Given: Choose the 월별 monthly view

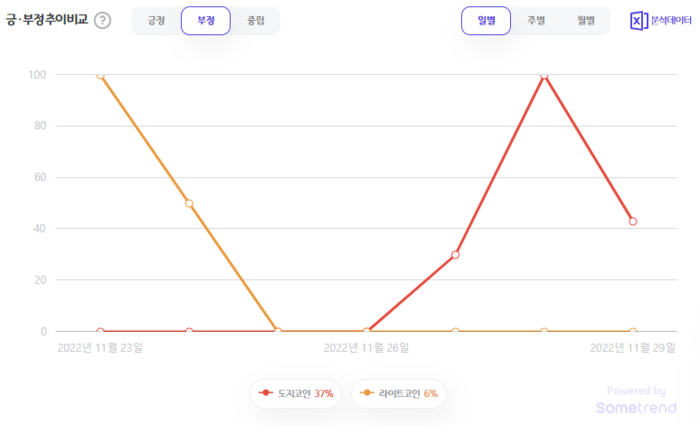Looking at the screenshot, I should pyautogui.click(x=586, y=21).
